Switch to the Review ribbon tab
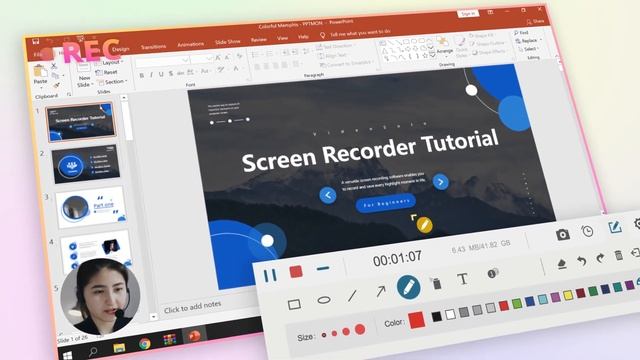The height and width of the screenshot is (360, 640). point(258,40)
